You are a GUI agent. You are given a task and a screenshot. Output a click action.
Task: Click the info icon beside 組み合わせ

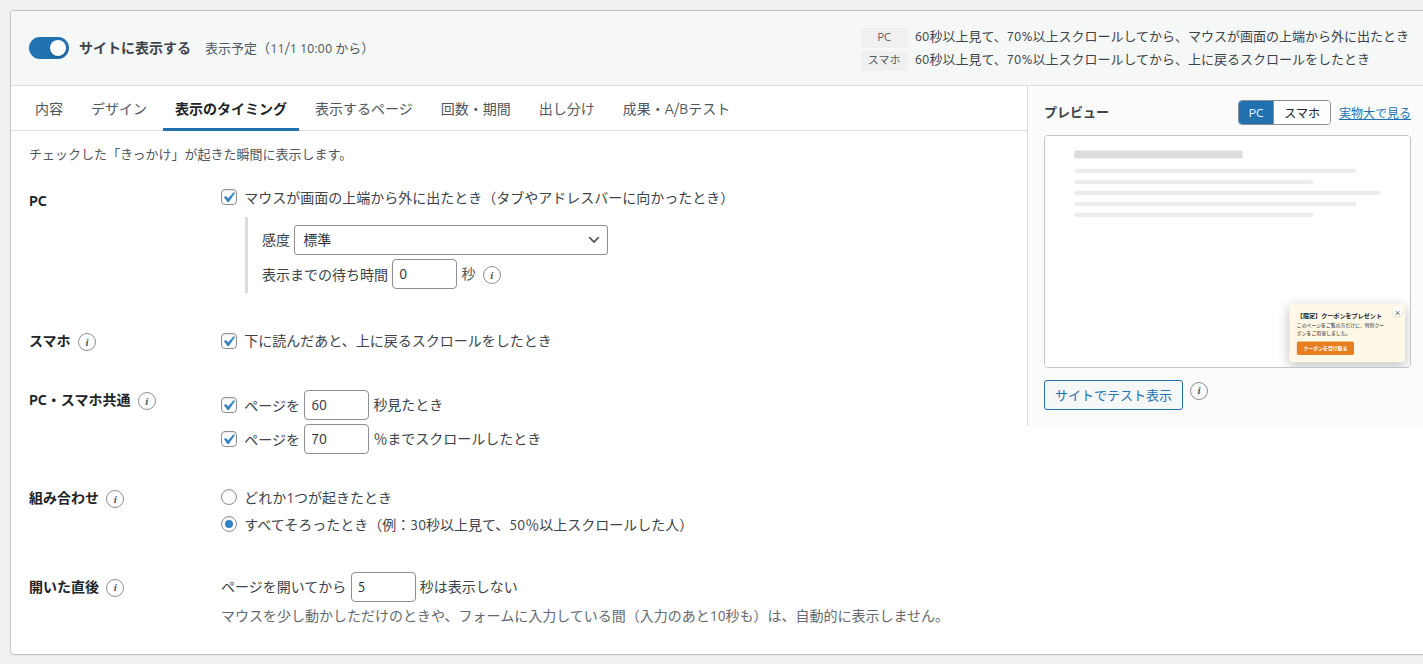pyautogui.click(x=115, y=499)
